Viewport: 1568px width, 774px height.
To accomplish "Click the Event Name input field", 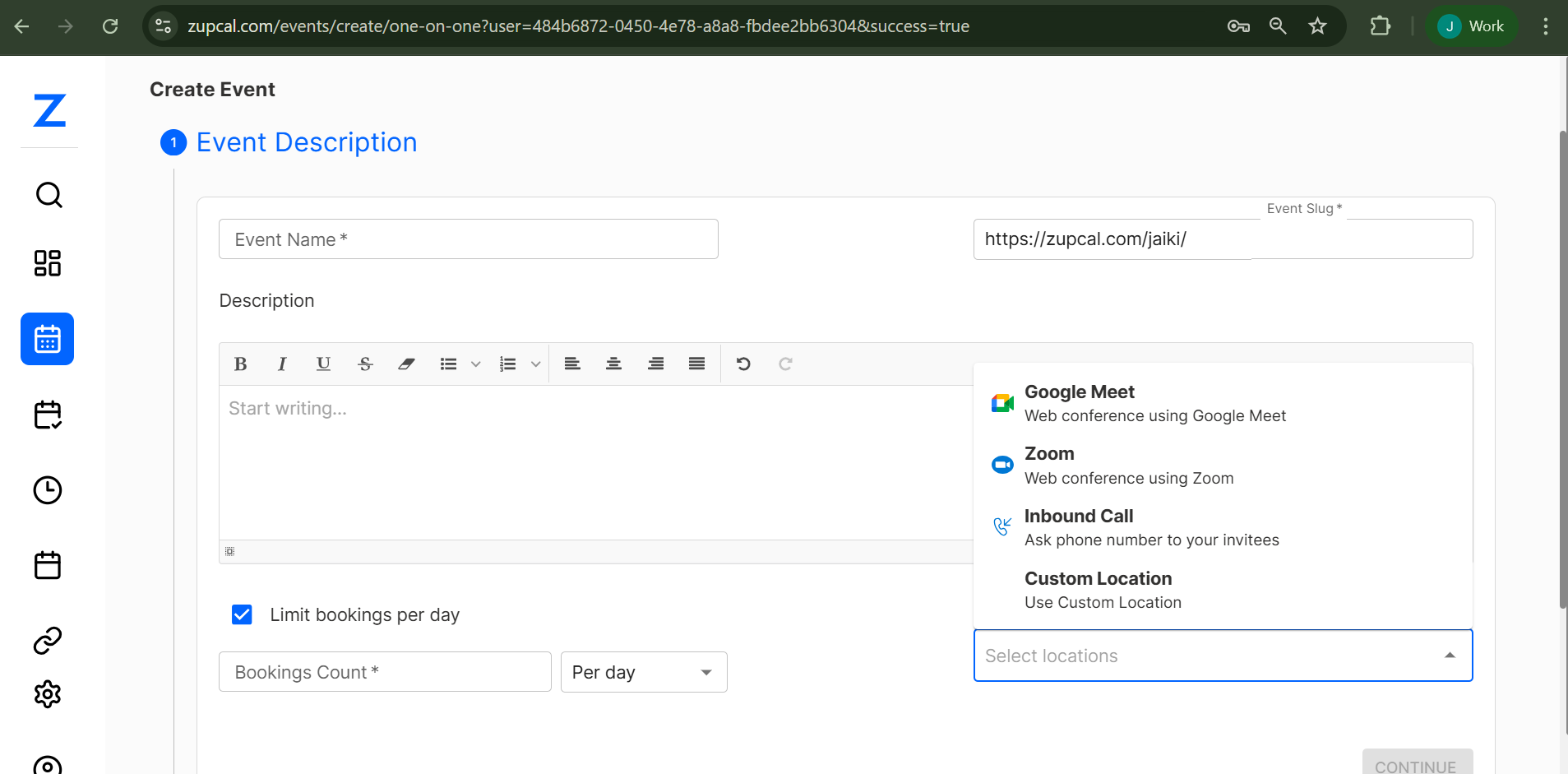I will (468, 239).
